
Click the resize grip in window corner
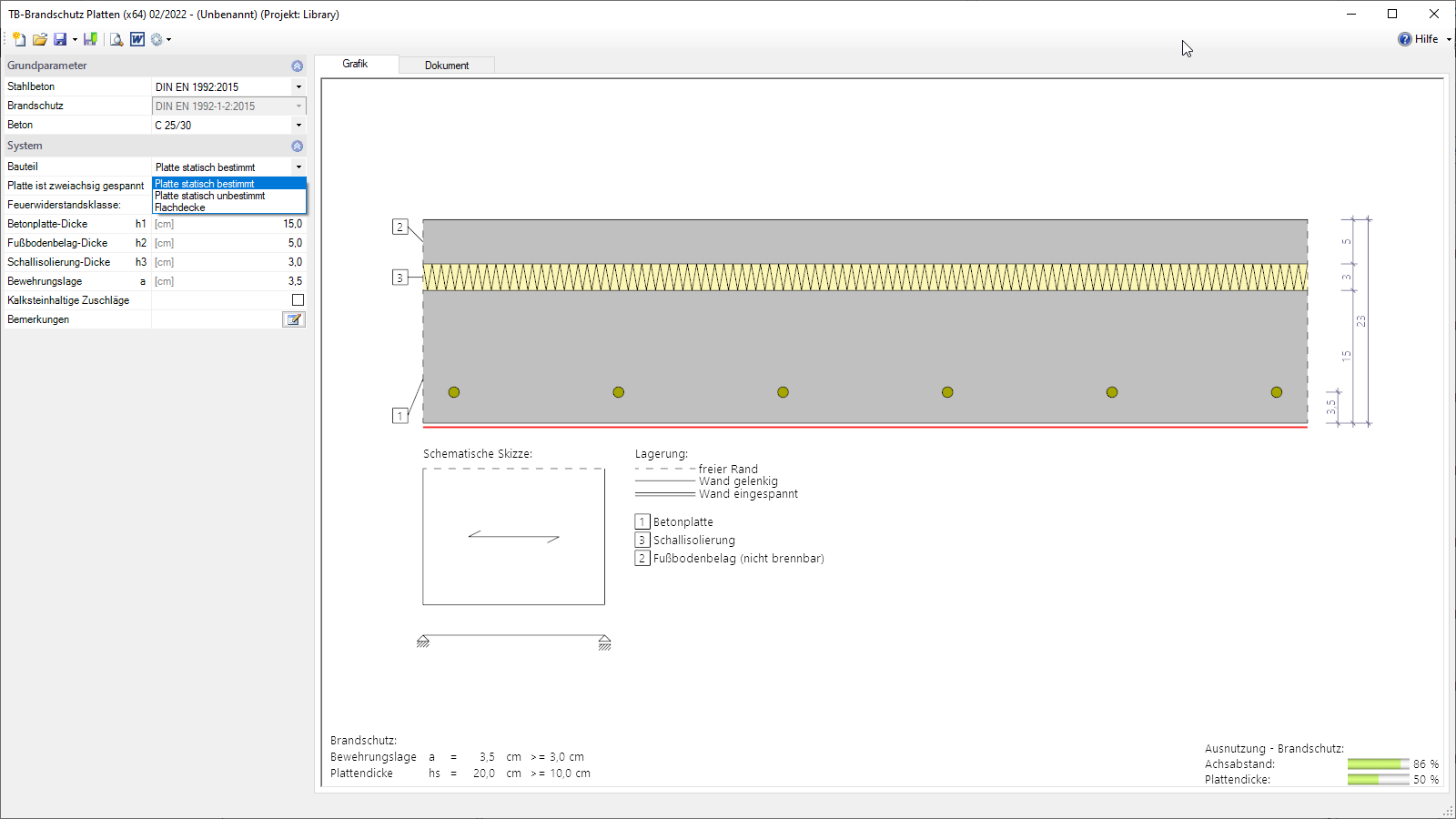1448,811
